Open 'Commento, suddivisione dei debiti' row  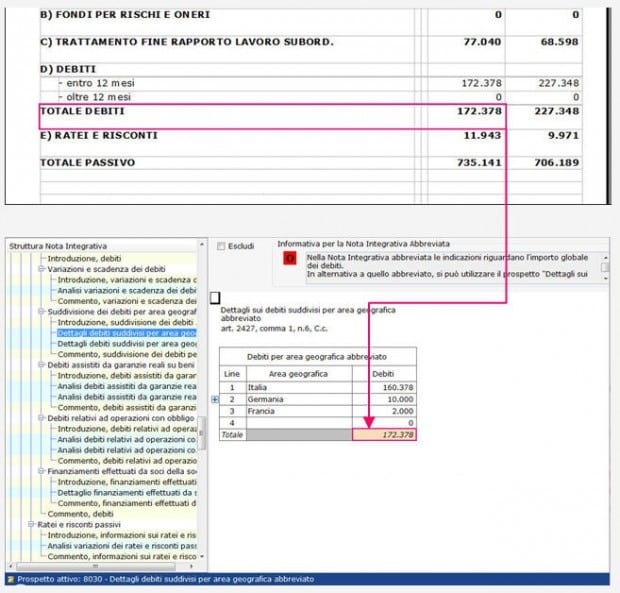click(x=127, y=354)
